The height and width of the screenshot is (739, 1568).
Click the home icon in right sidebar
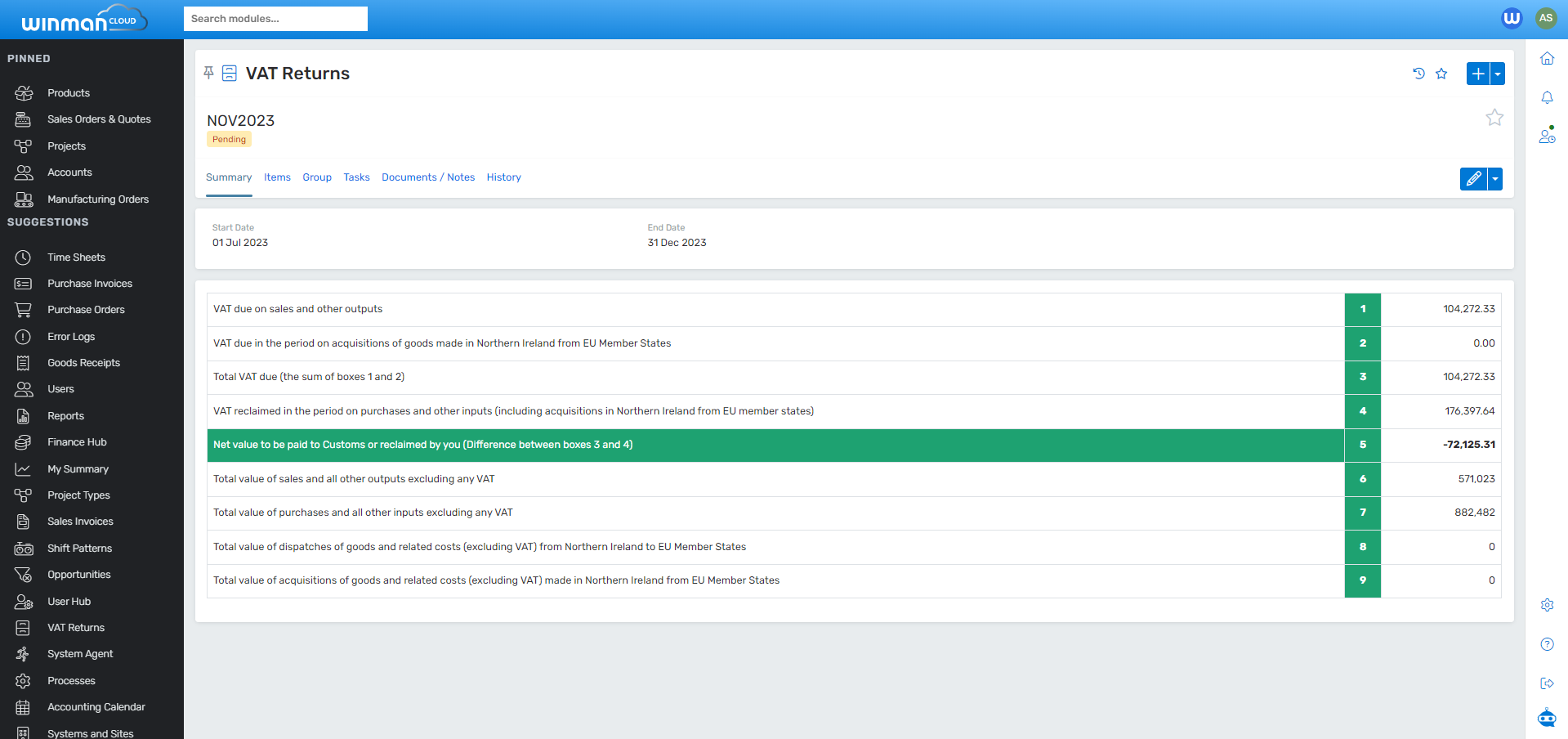(x=1547, y=59)
